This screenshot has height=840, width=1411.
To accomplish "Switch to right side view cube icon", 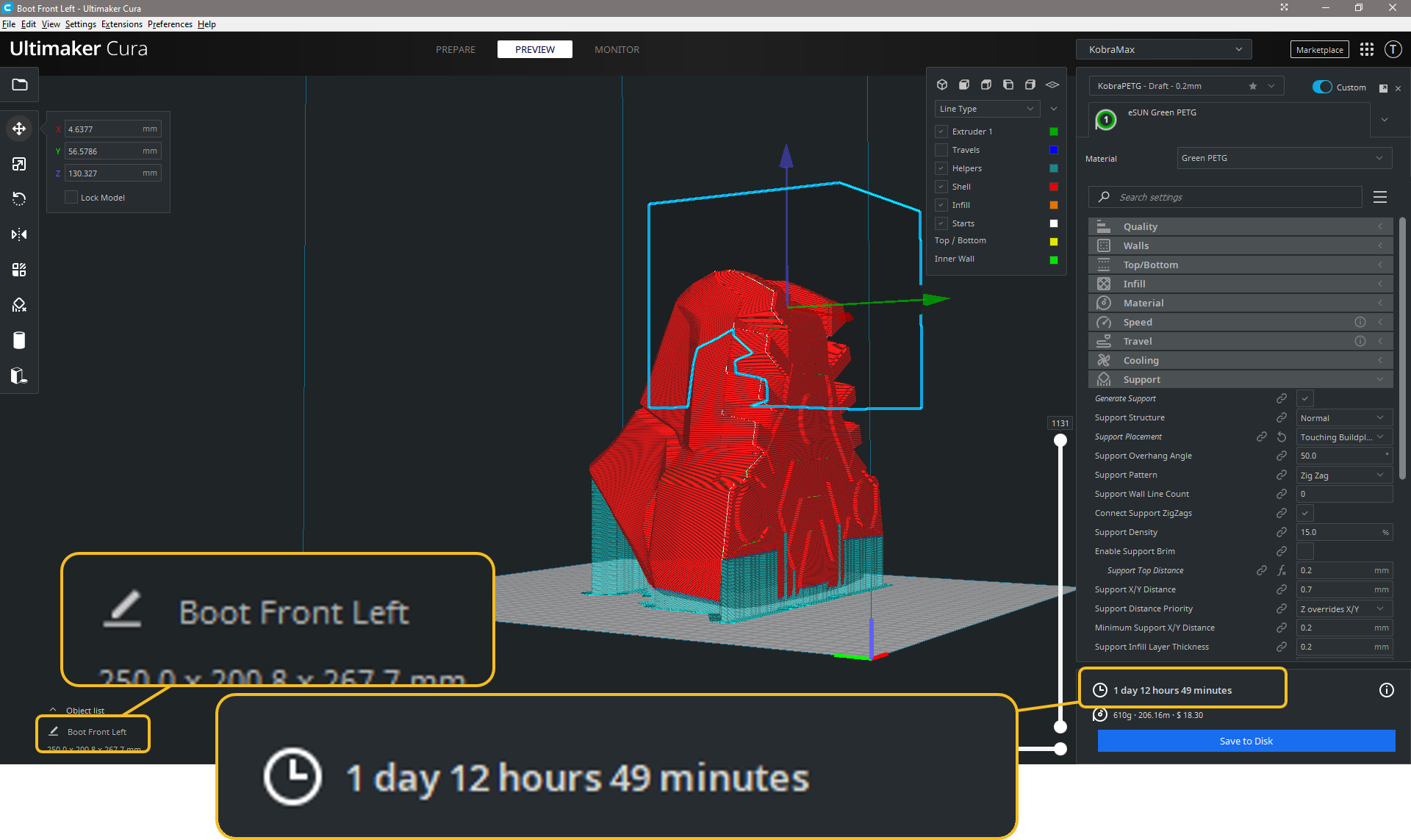I will tap(1030, 85).
